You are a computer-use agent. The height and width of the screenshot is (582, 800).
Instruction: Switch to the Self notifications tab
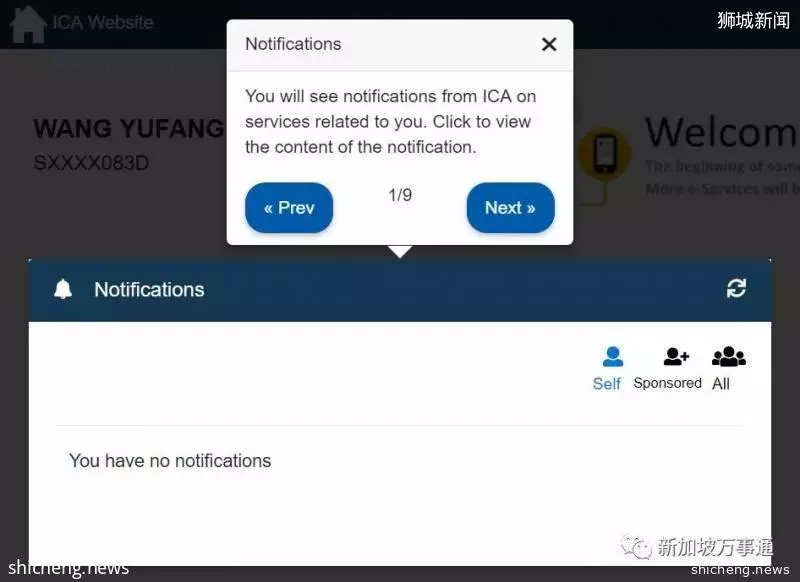click(607, 384)
